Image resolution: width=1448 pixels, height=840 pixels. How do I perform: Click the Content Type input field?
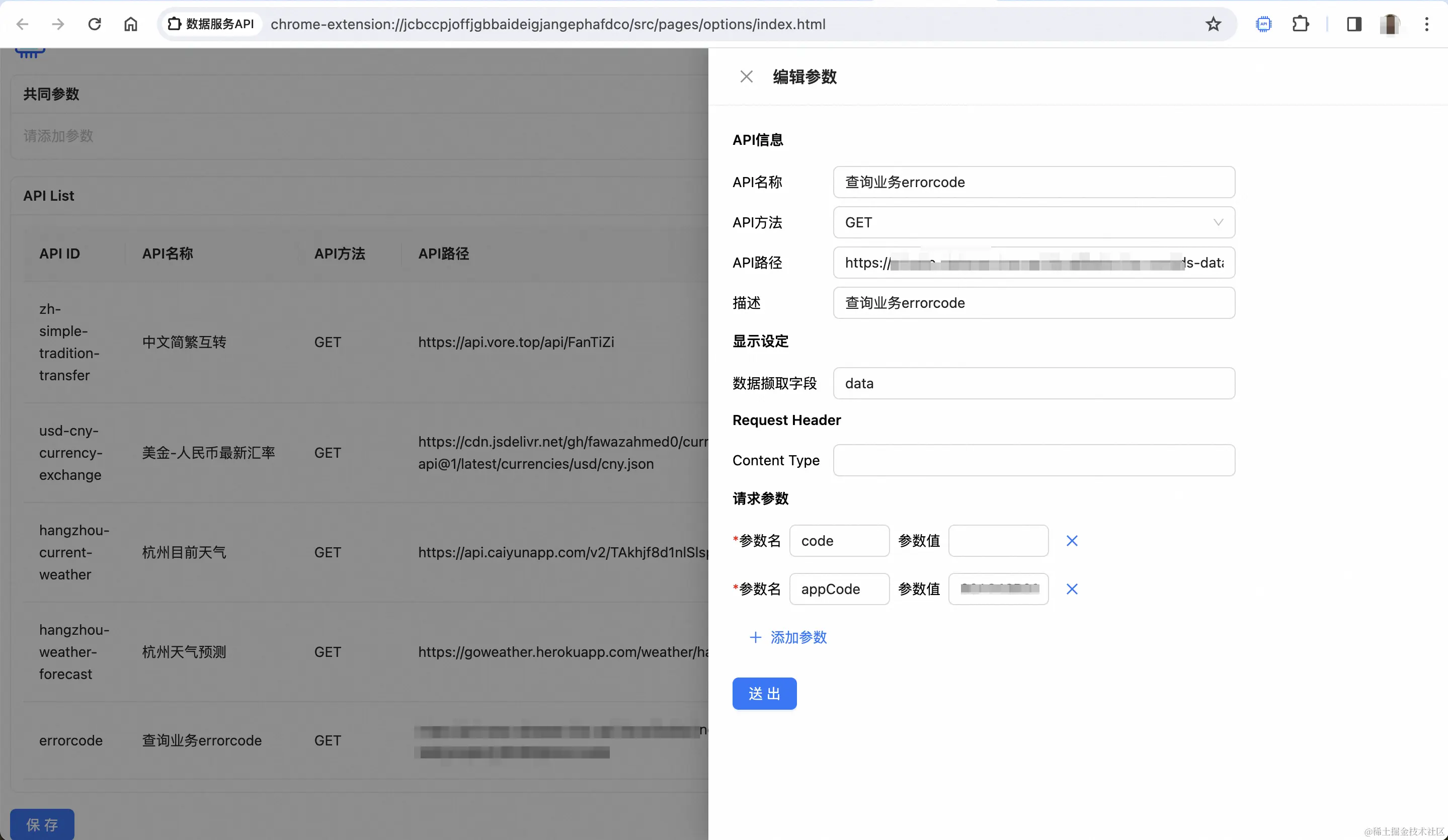click(x=1033, y=460)
